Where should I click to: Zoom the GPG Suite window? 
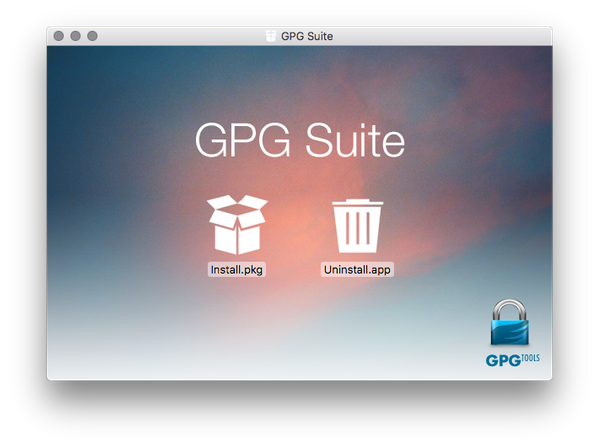[92, 36]
